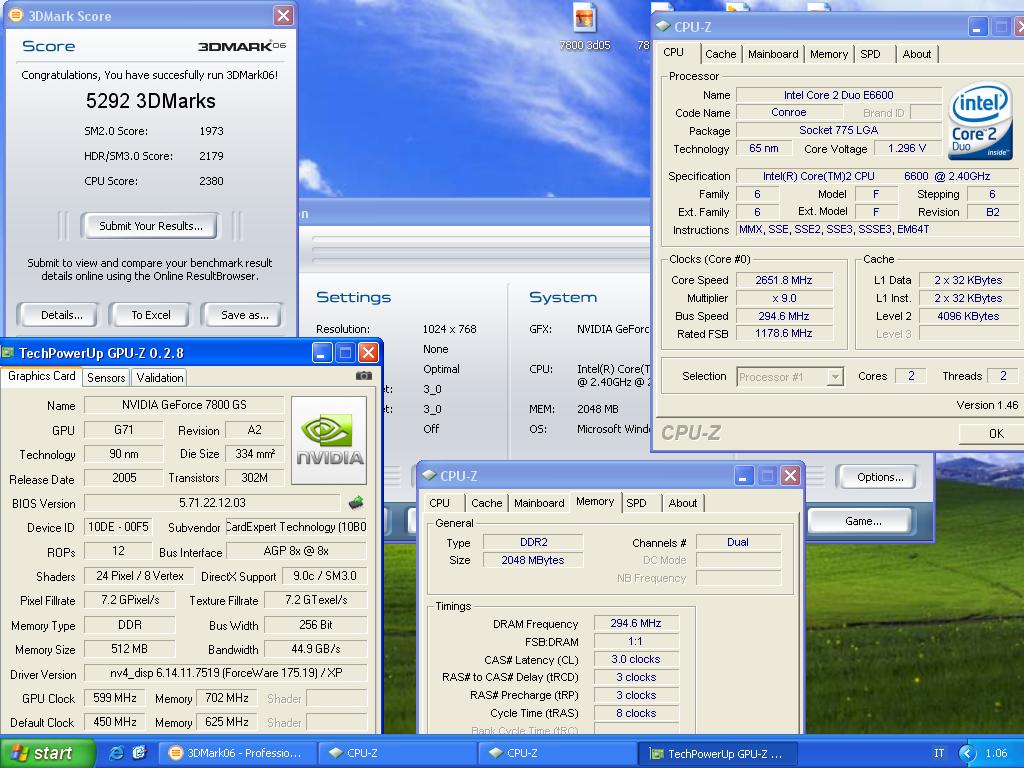Switch to Validation tab in GPU-Z
Screen dimensions: 1024x768
pyautogui.click(x=160, y=377)
